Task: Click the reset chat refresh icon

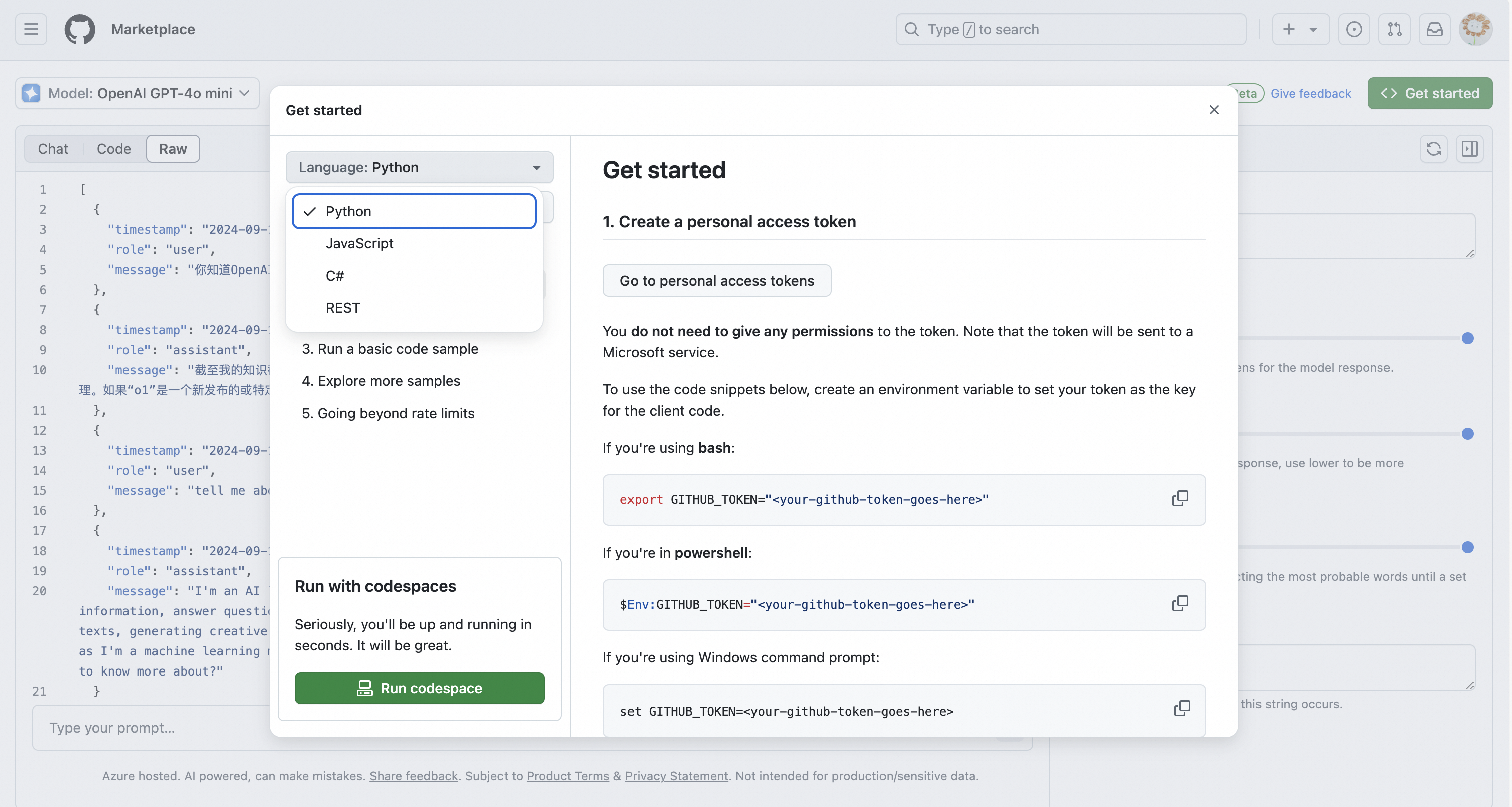Action: click(1433, 149)
